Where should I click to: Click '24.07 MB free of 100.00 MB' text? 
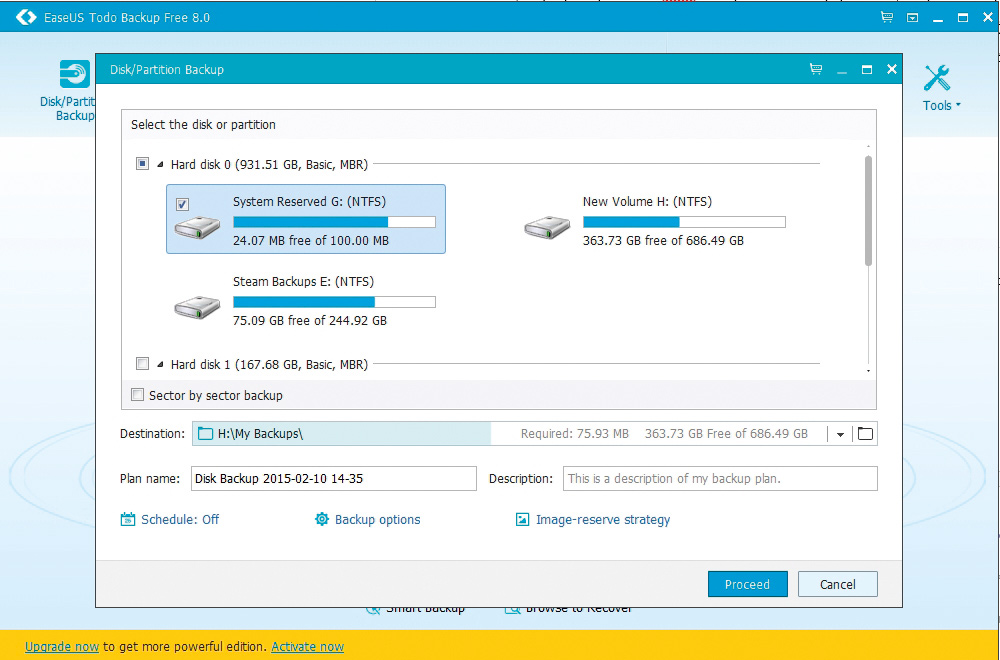coord(311,240)
